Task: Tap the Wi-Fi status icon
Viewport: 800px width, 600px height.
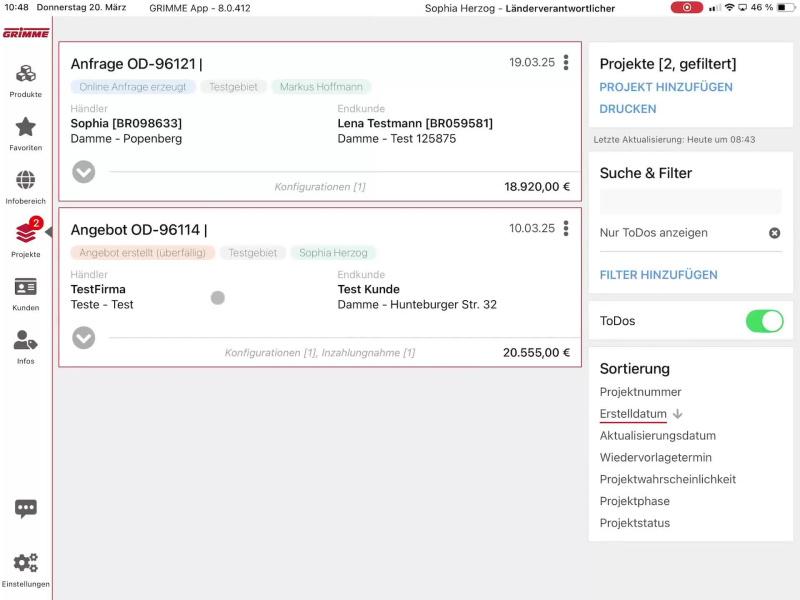Action: pyautogui.click(x=730, y=8)
